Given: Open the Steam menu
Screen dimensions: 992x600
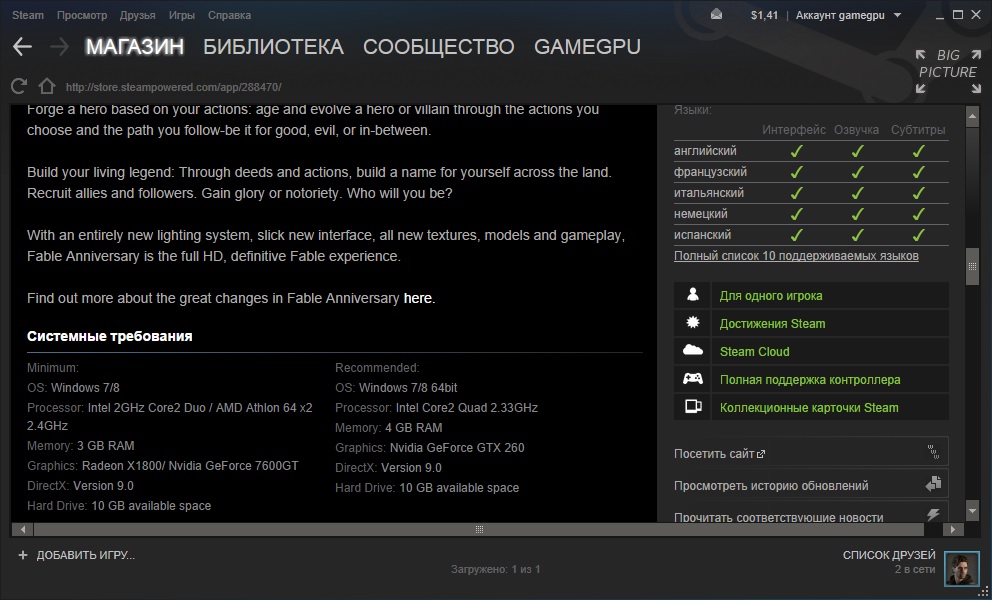Looking at the screenshot, I should click(x=28, y=15).
